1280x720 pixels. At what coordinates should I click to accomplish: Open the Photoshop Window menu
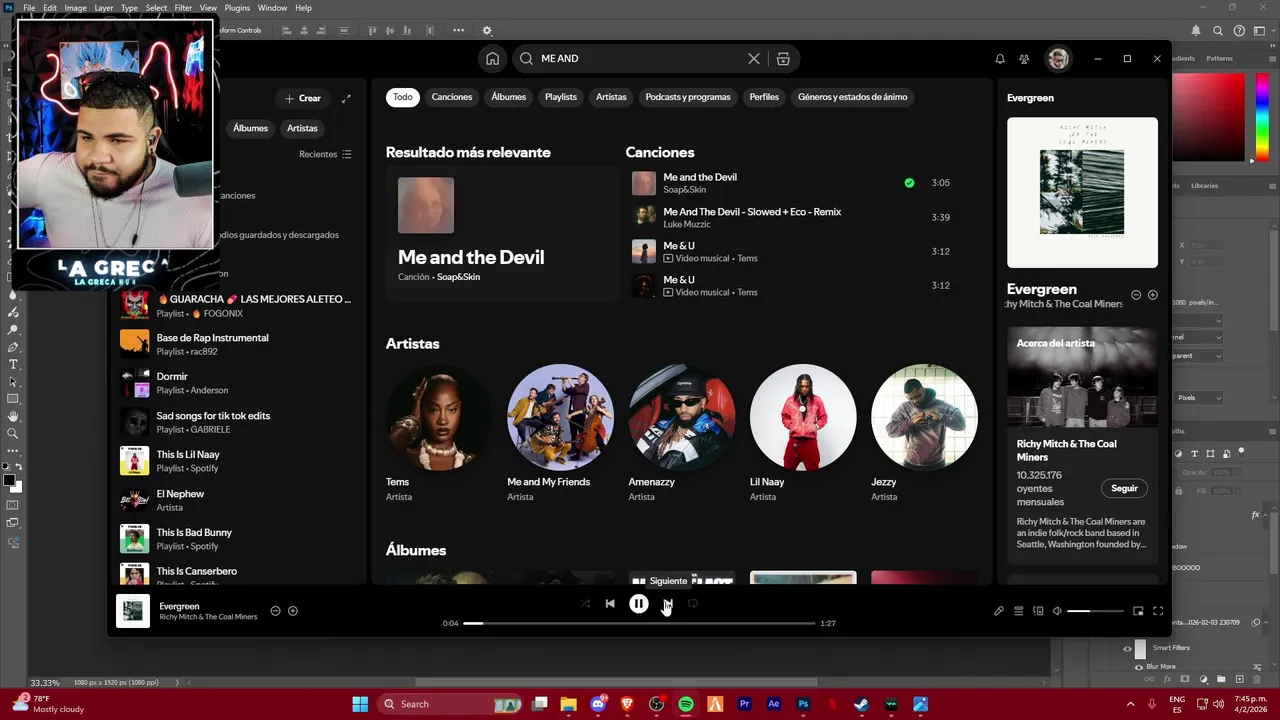(x=272, y=8)
